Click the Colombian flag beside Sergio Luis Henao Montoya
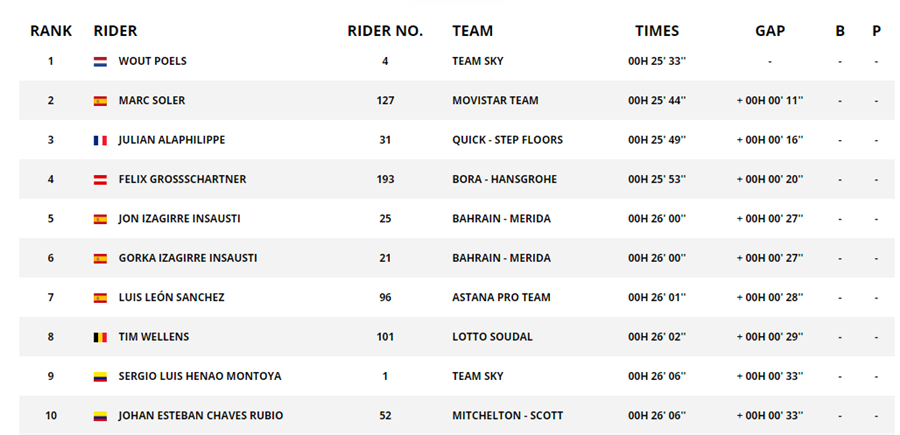 100,377
